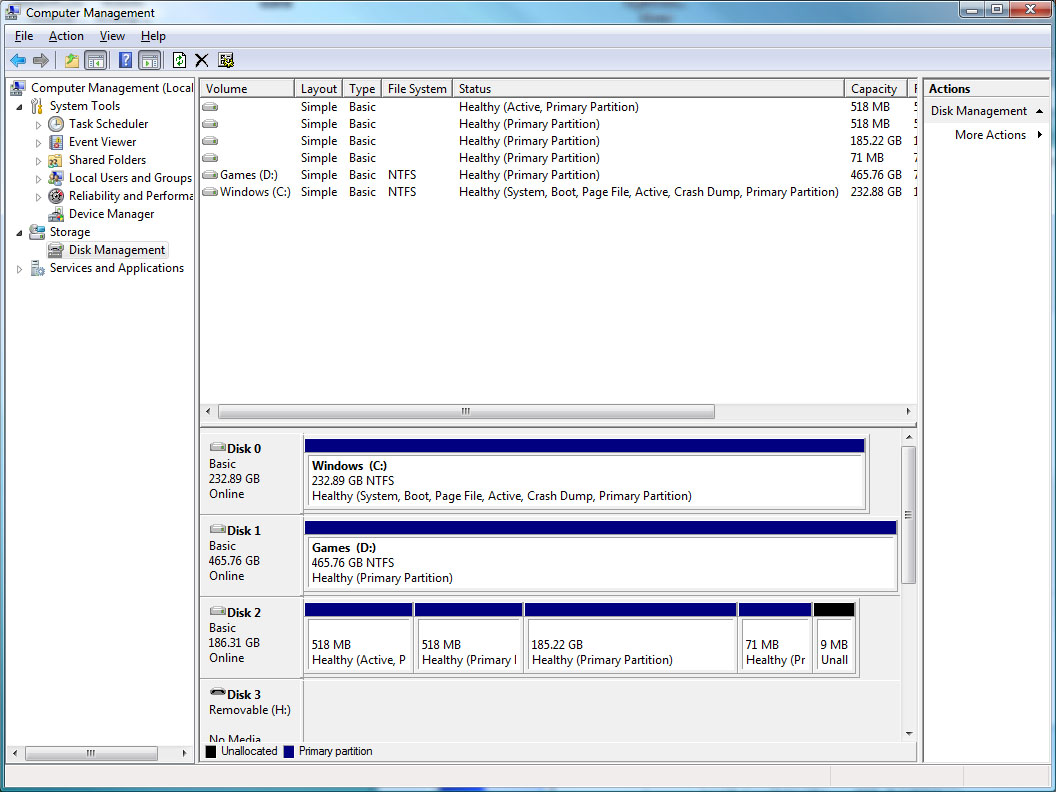Click the disk view scroll down arrow
This screenshot has width=1056, height=792.
coord(909,733)
